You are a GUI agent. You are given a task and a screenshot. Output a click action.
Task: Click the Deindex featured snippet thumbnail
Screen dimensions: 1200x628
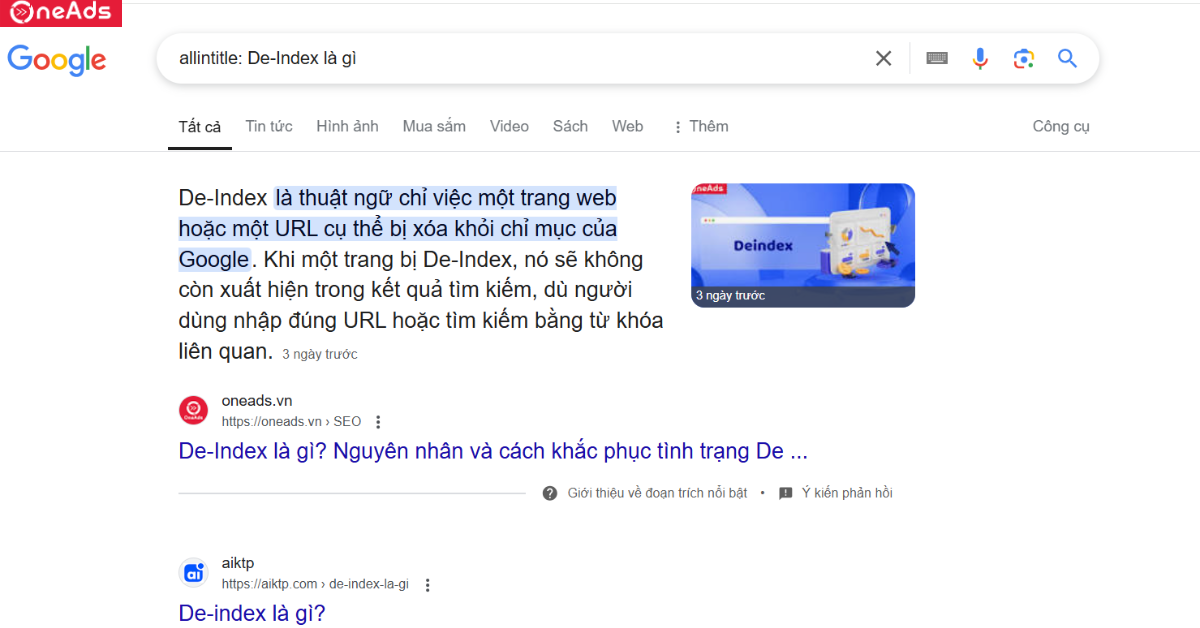(x=802, y=245)
